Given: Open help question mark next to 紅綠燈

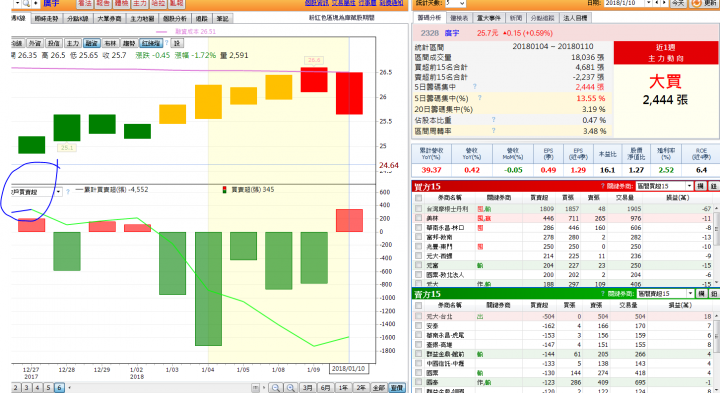Looking at the screenshot, I should (x=167, y=43).
